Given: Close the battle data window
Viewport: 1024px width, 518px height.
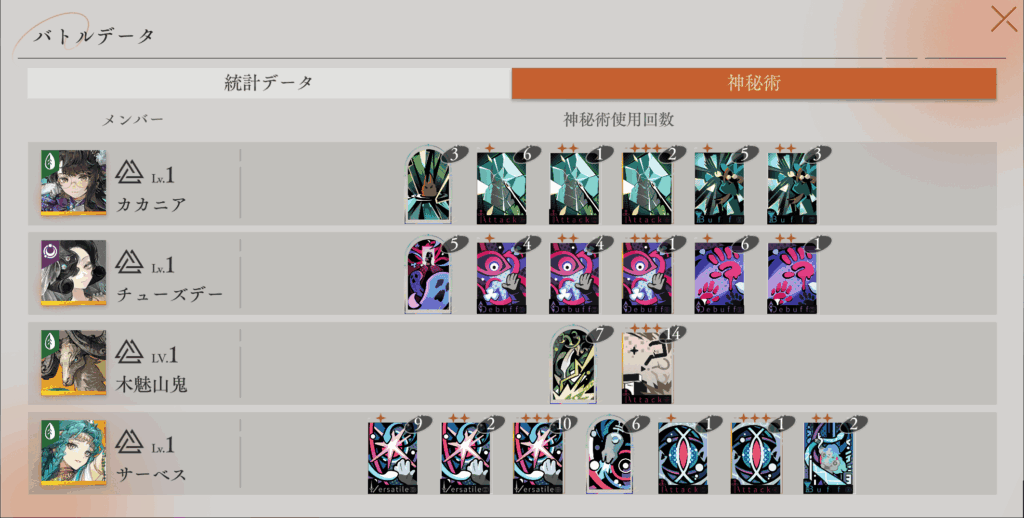Looking at the screenshot, I should (x=1003, y=19).
